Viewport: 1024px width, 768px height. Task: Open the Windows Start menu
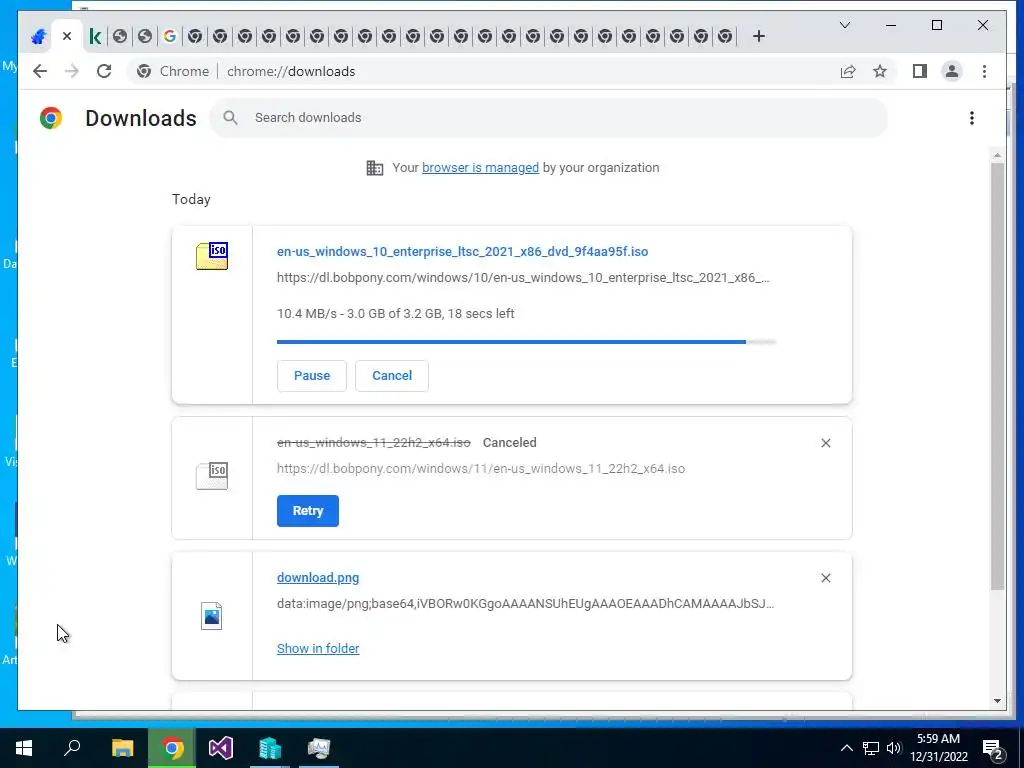coord(24,748)
